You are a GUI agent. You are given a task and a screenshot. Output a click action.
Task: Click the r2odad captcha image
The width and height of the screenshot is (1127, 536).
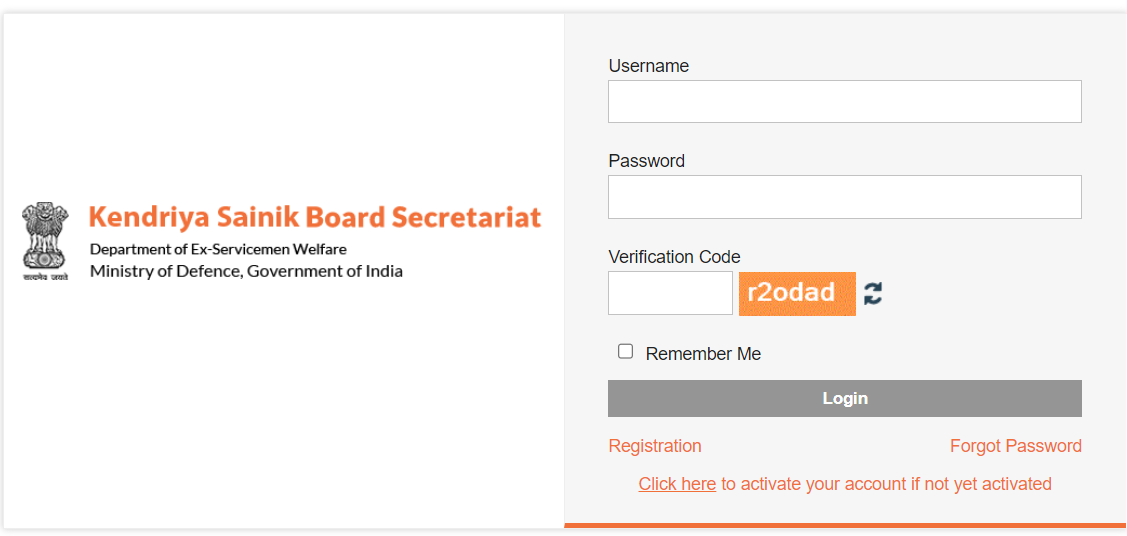coord(797,293)
